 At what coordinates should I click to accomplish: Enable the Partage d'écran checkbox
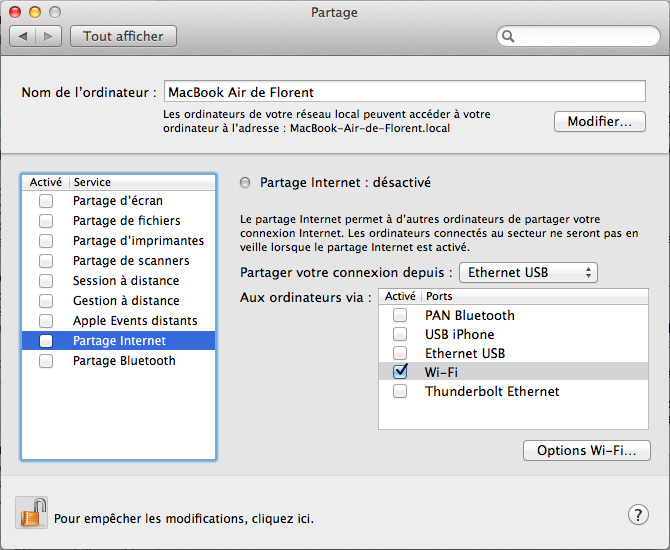[x=46, y=201]
